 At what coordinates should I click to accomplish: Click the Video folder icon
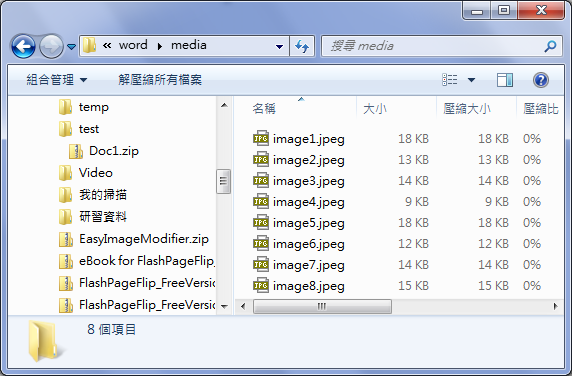pos(65,173)
